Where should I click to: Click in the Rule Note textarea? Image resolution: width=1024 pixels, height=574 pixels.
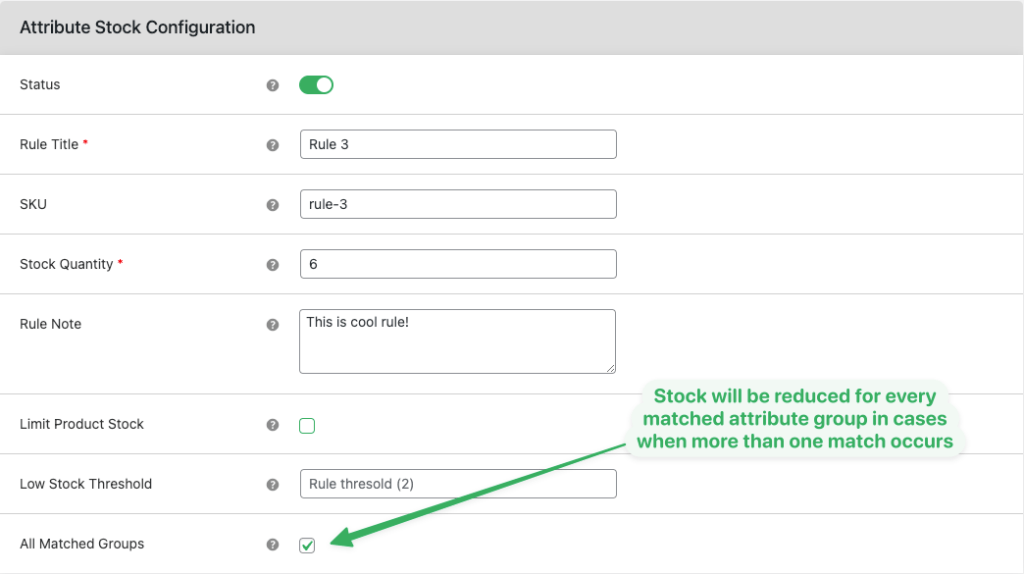pyautogui.click(x=457, y=342)
